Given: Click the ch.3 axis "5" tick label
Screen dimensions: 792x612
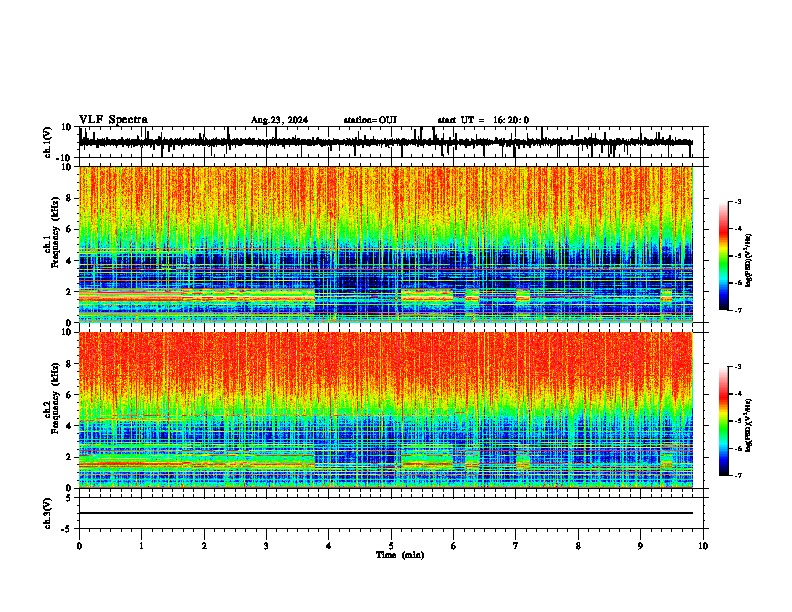Looking at the screenshot, I should pos(69,497).
